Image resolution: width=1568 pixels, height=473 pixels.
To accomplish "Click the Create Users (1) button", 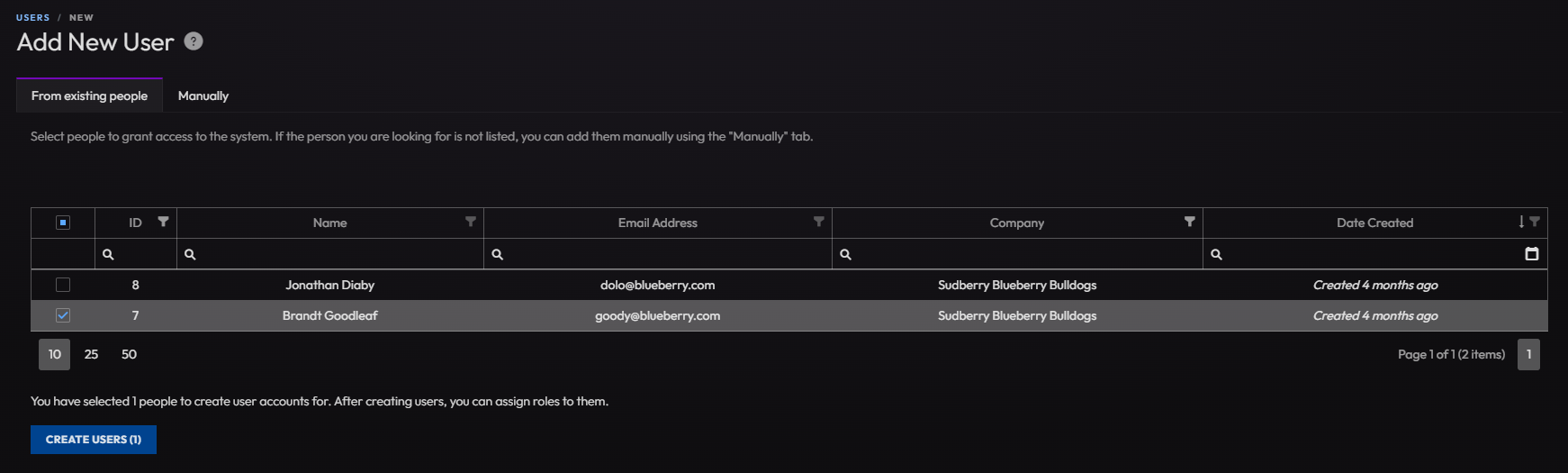I will coord(94,440).
